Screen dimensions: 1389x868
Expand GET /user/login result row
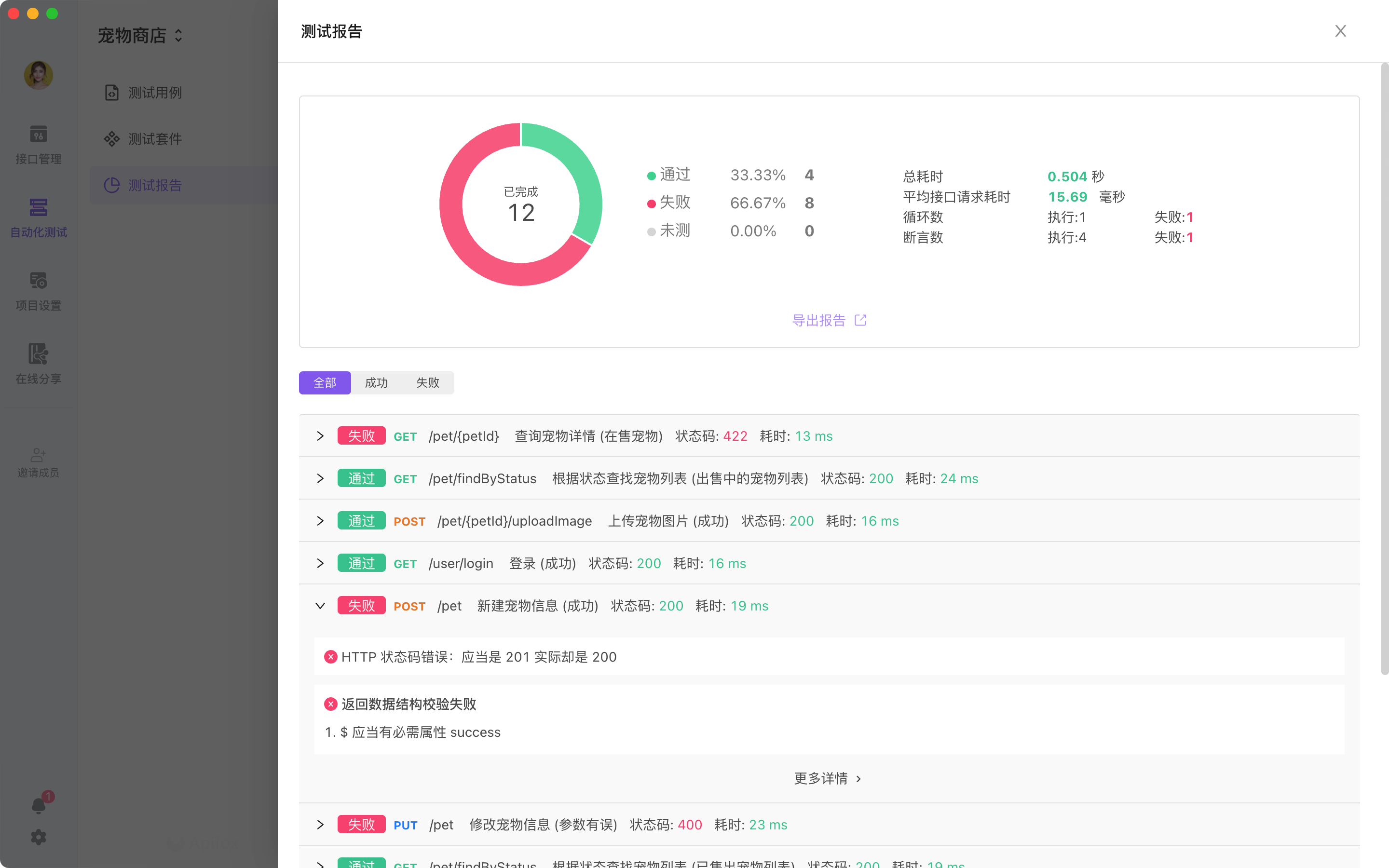[x=320, y=564]
